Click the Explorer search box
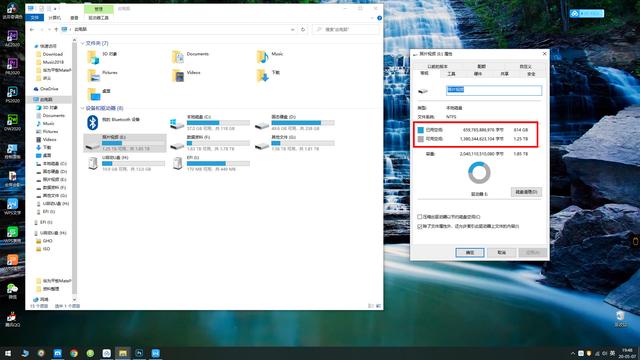This screenshot has width=640, height=360. click(x=346, y=29)
